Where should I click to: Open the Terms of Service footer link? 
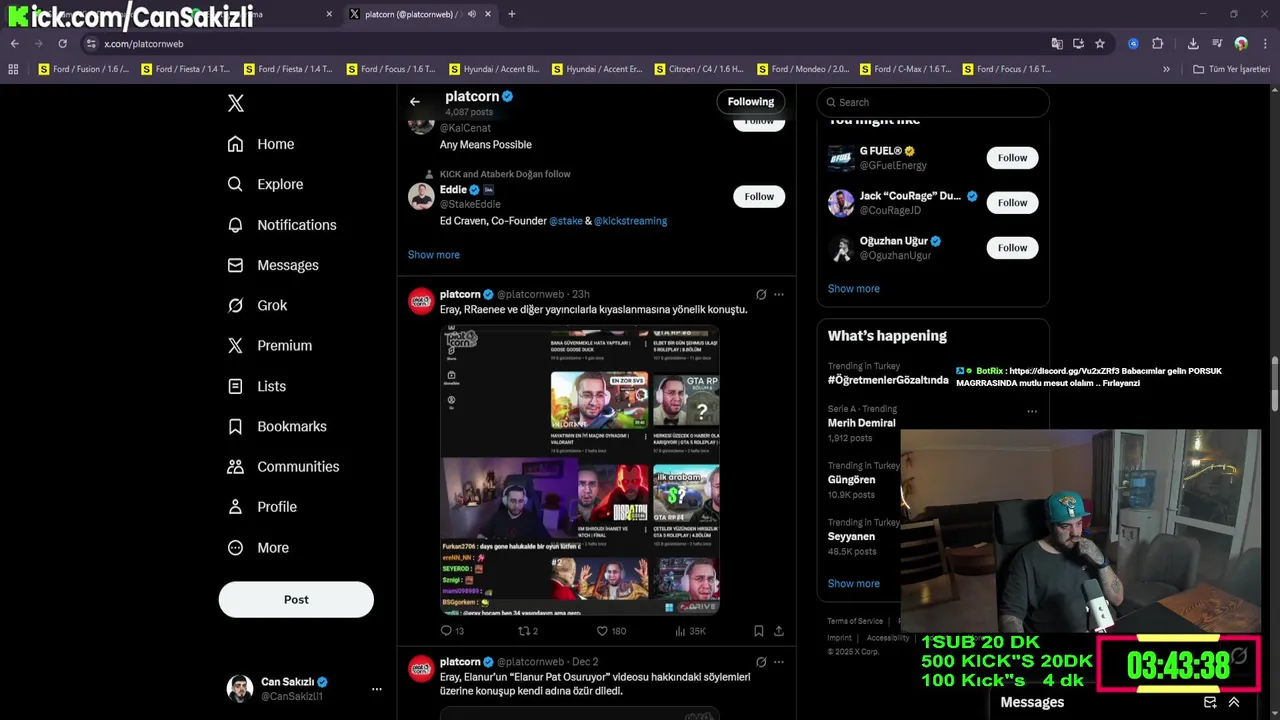click(x=855, y=621)
